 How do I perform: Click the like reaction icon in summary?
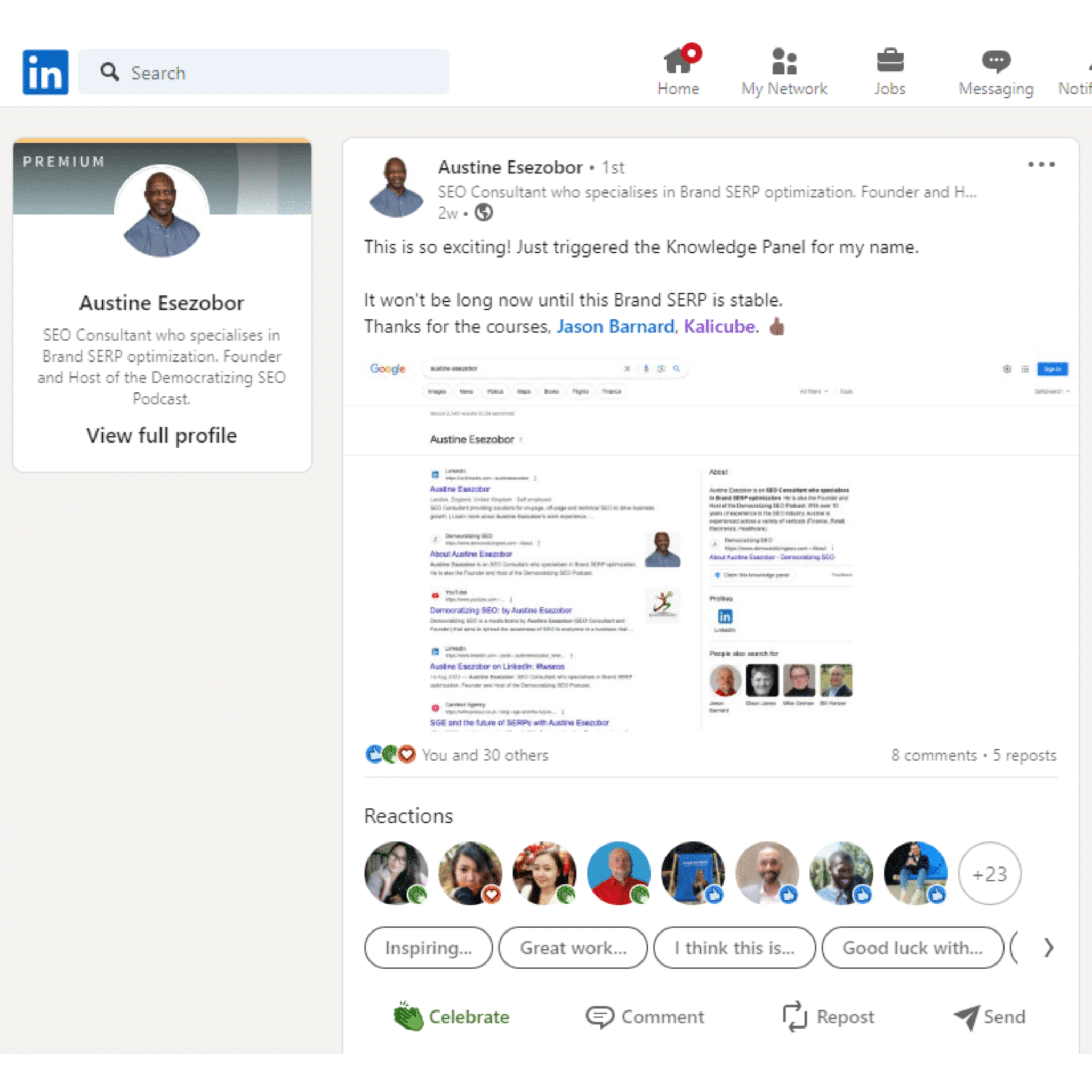pyautogui.click(x=374, y=754)
